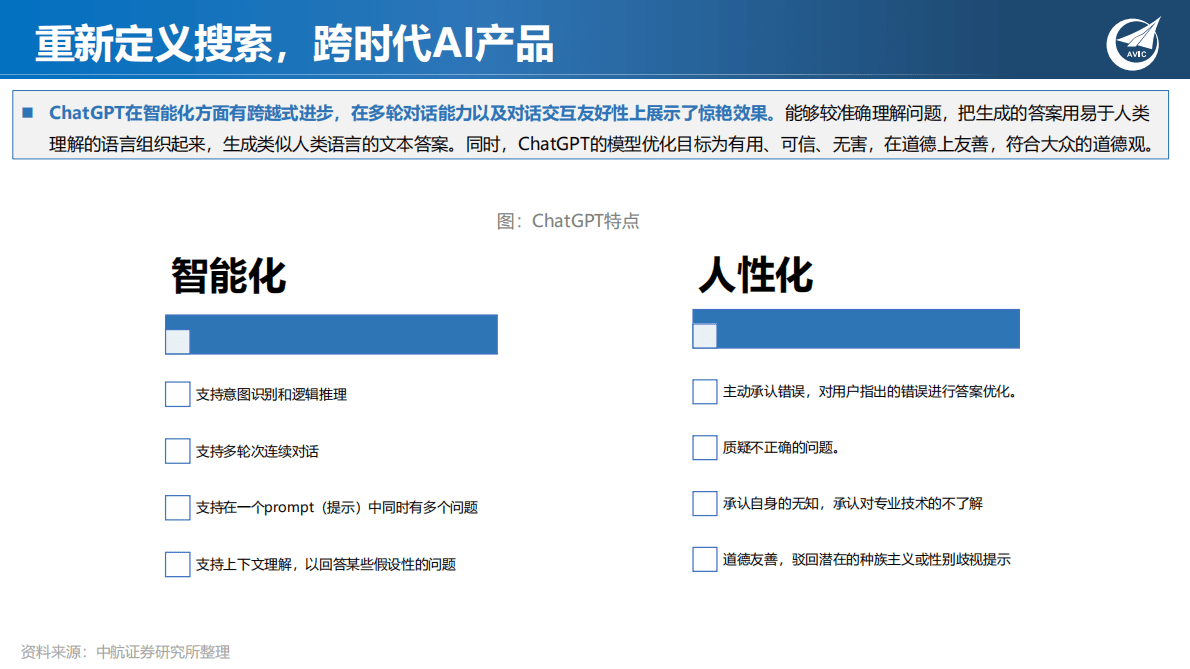Check the 道德友善 checkbox
Screen dimensions: 1190x669
point(703,559)
